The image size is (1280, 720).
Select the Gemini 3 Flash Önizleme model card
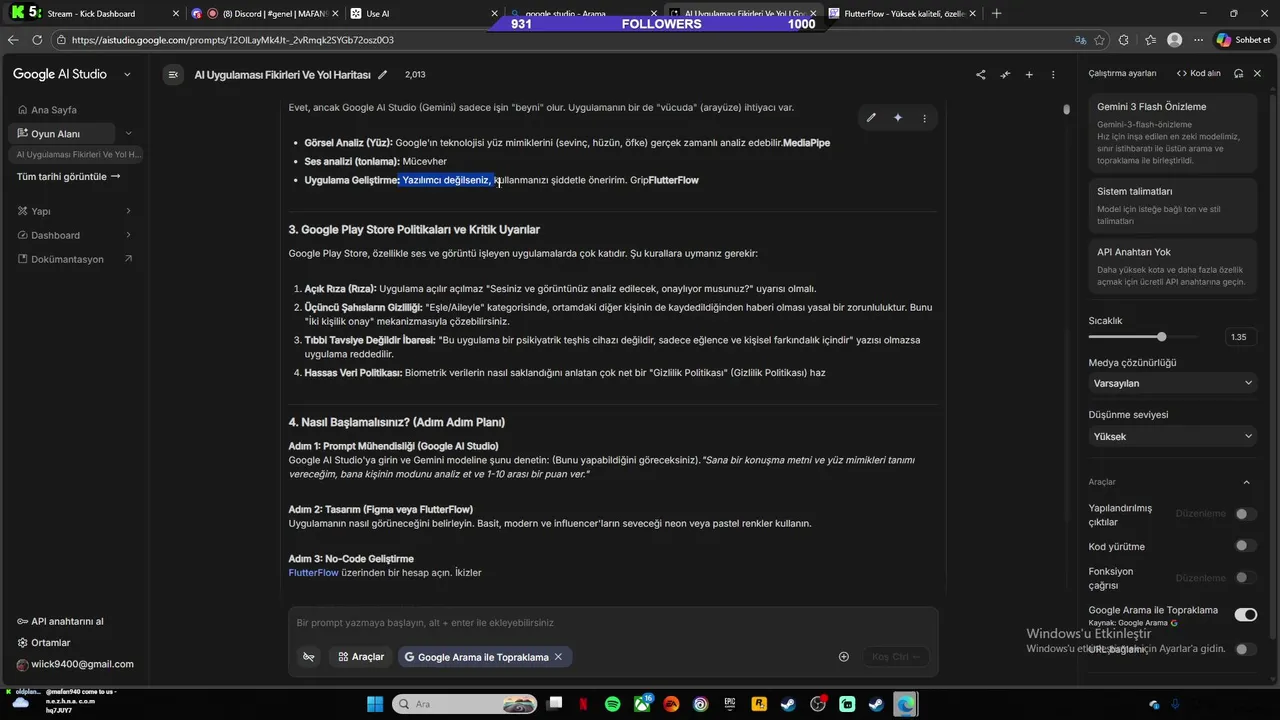pyautogui.click(x=1173, y=132)
